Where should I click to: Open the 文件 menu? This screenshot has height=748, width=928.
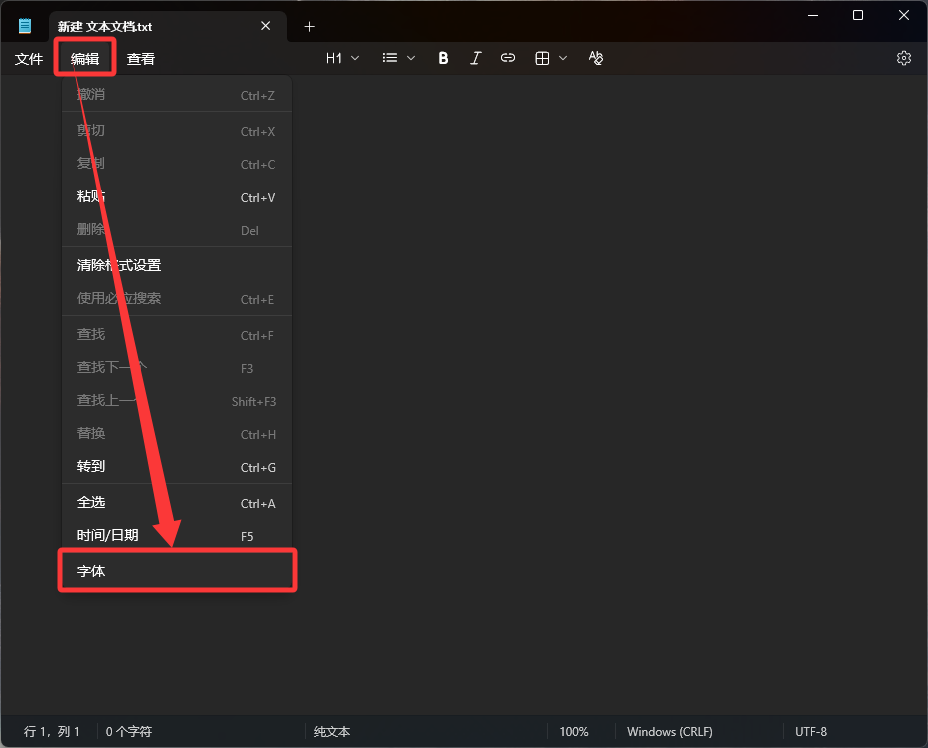pos(29,59)
